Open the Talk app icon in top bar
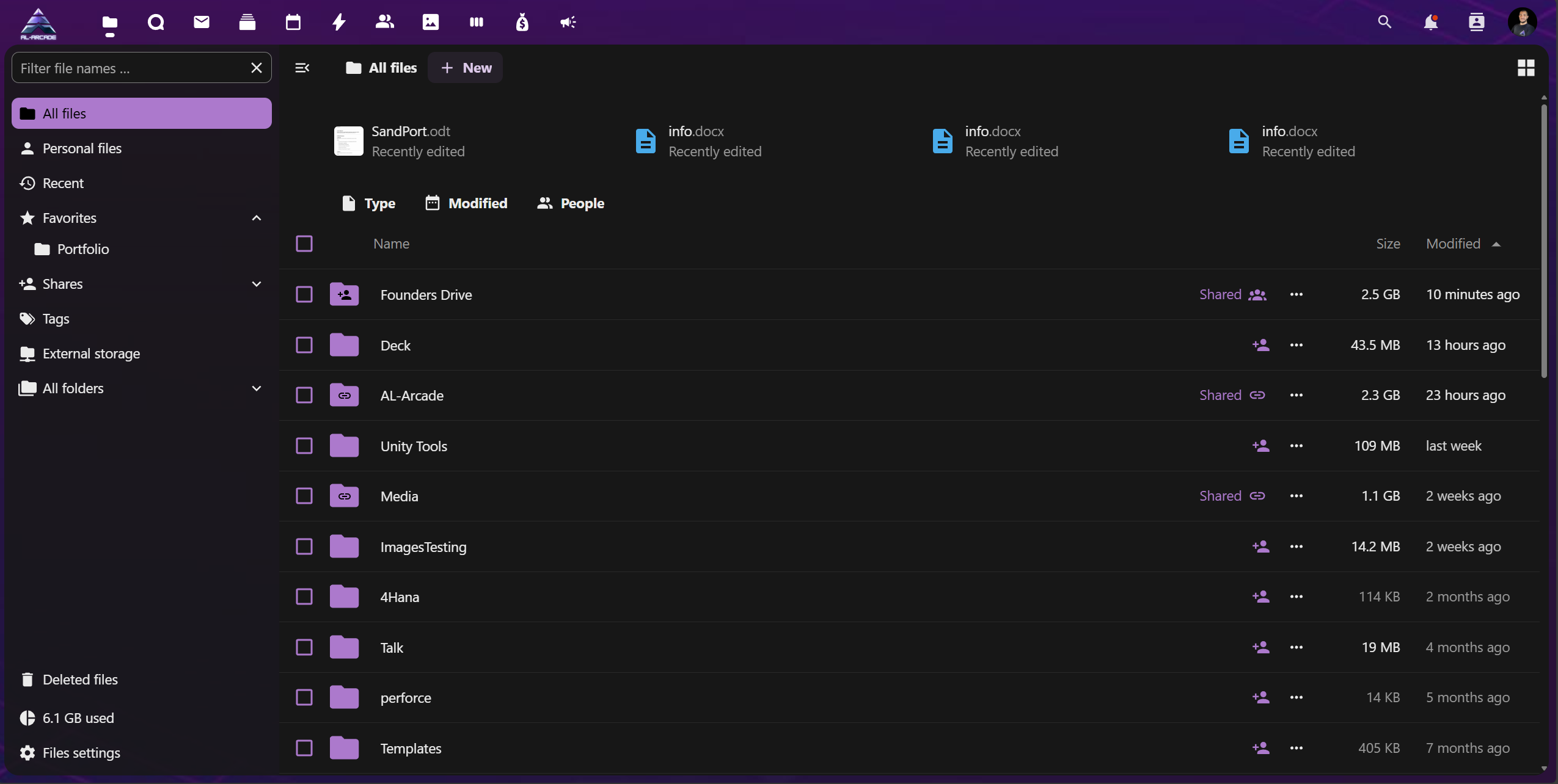 (156, 23)
